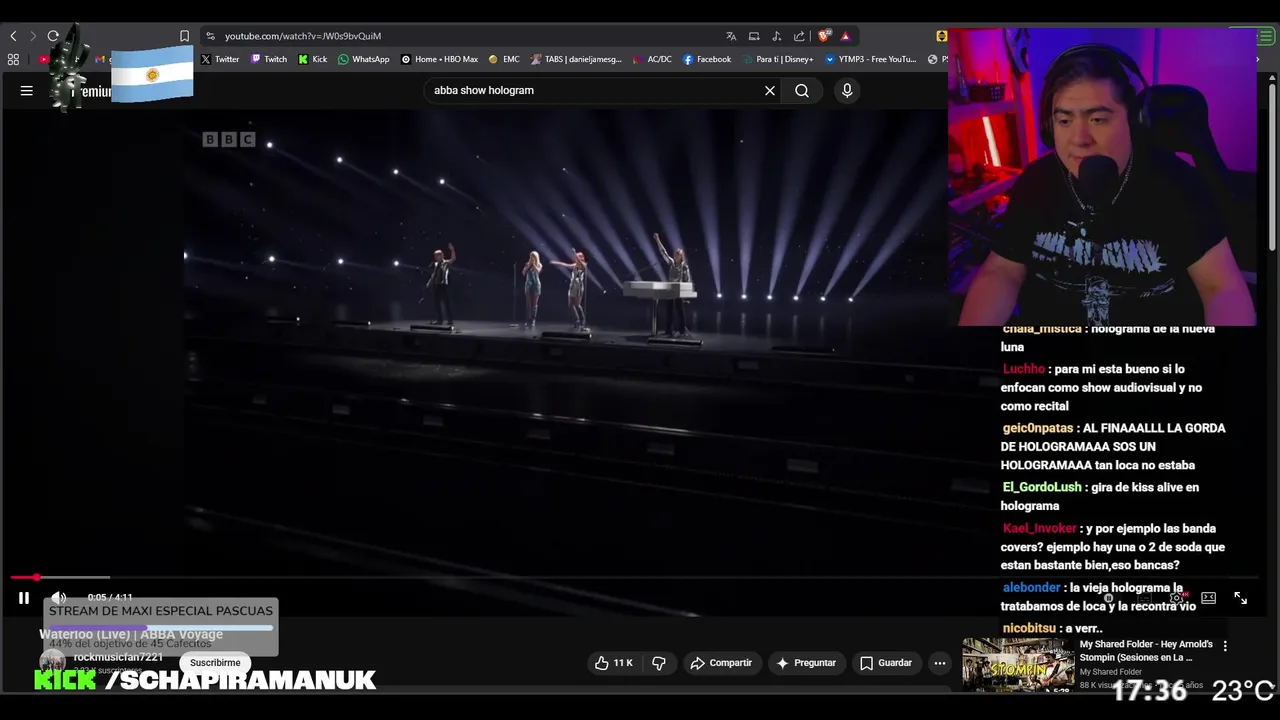Click the Luchho chat username
Viewport: 1280px width, 720px height.
point(1023,369)
